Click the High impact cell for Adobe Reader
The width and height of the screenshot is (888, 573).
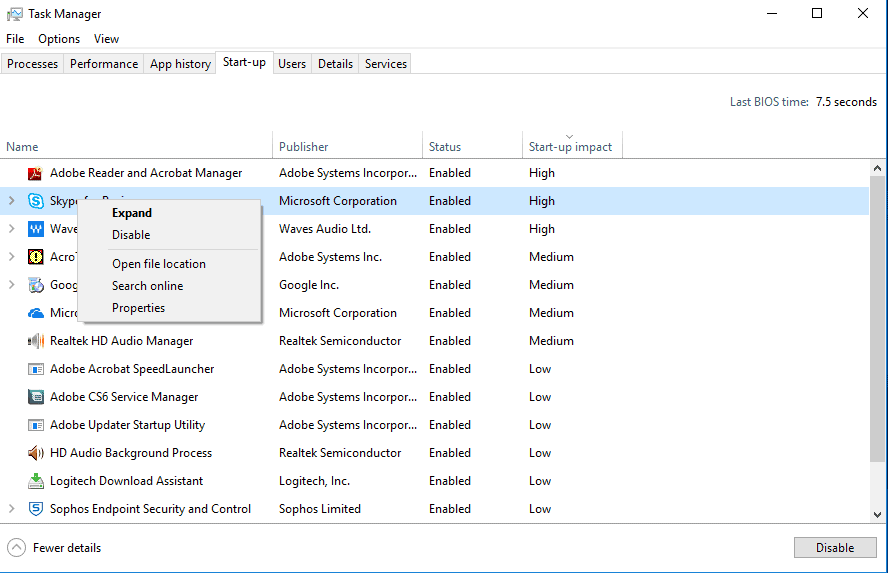click(x=541, y=173)
